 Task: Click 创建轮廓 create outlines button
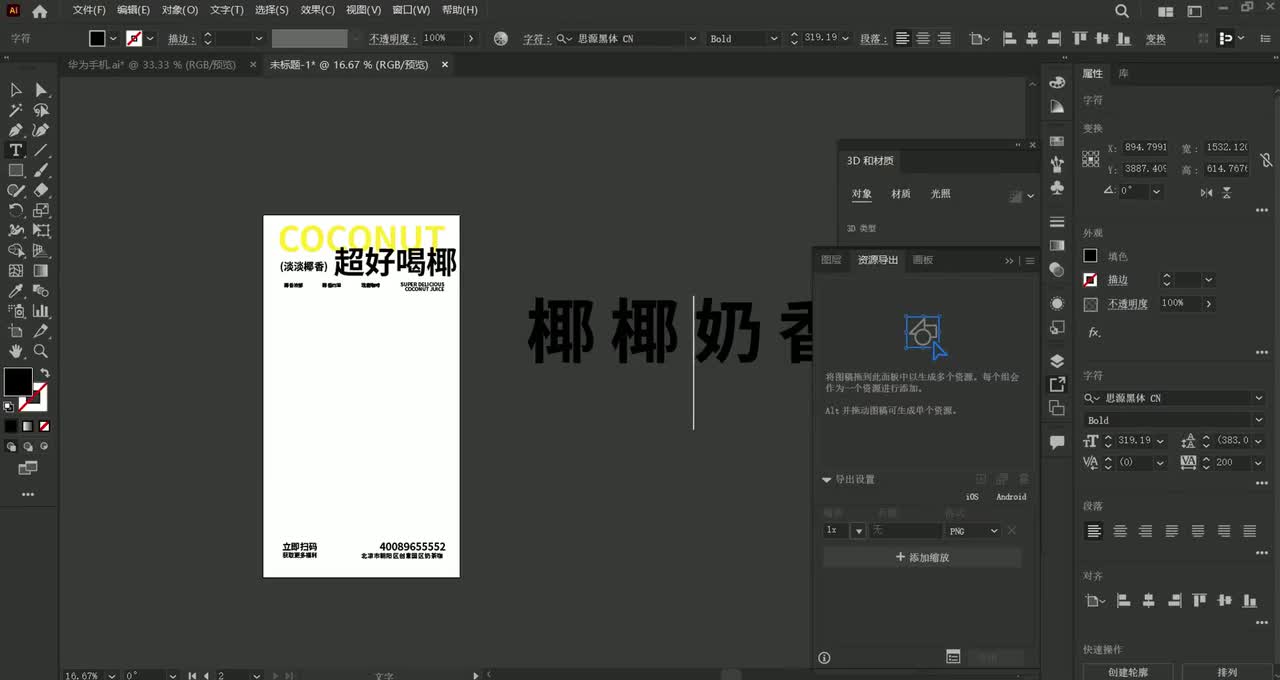point(1127,672)
